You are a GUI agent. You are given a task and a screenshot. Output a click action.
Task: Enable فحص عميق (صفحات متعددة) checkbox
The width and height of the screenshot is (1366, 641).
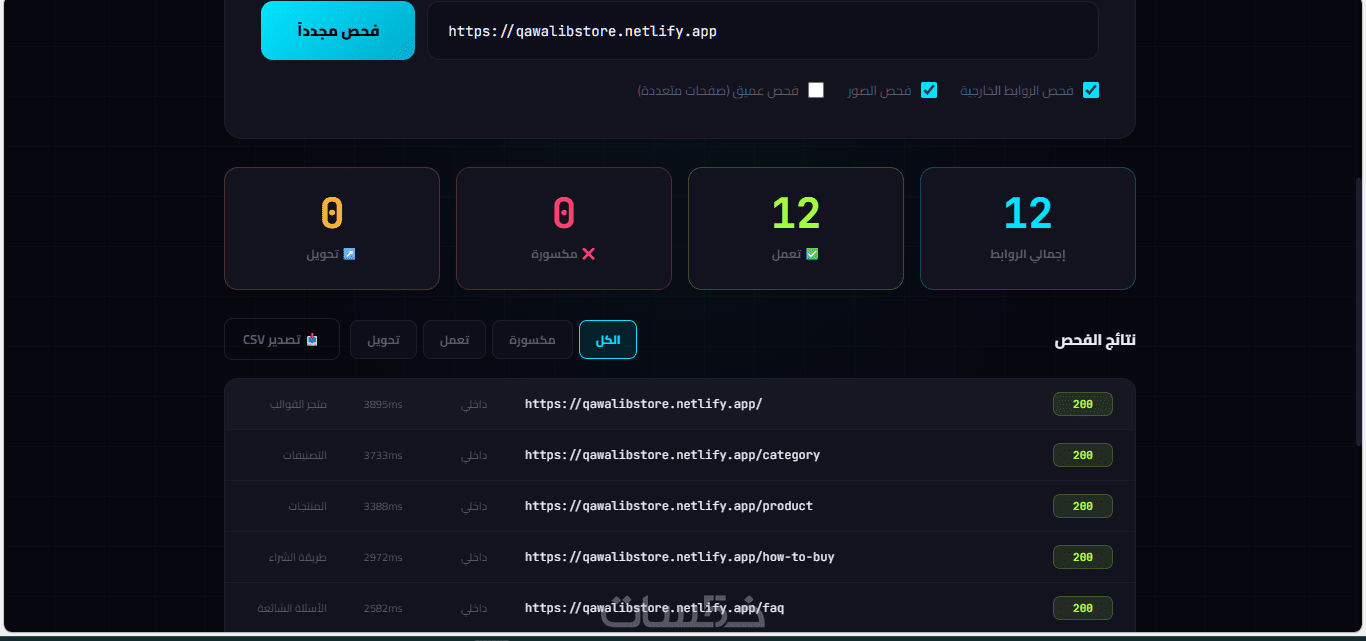coord(816,90)
